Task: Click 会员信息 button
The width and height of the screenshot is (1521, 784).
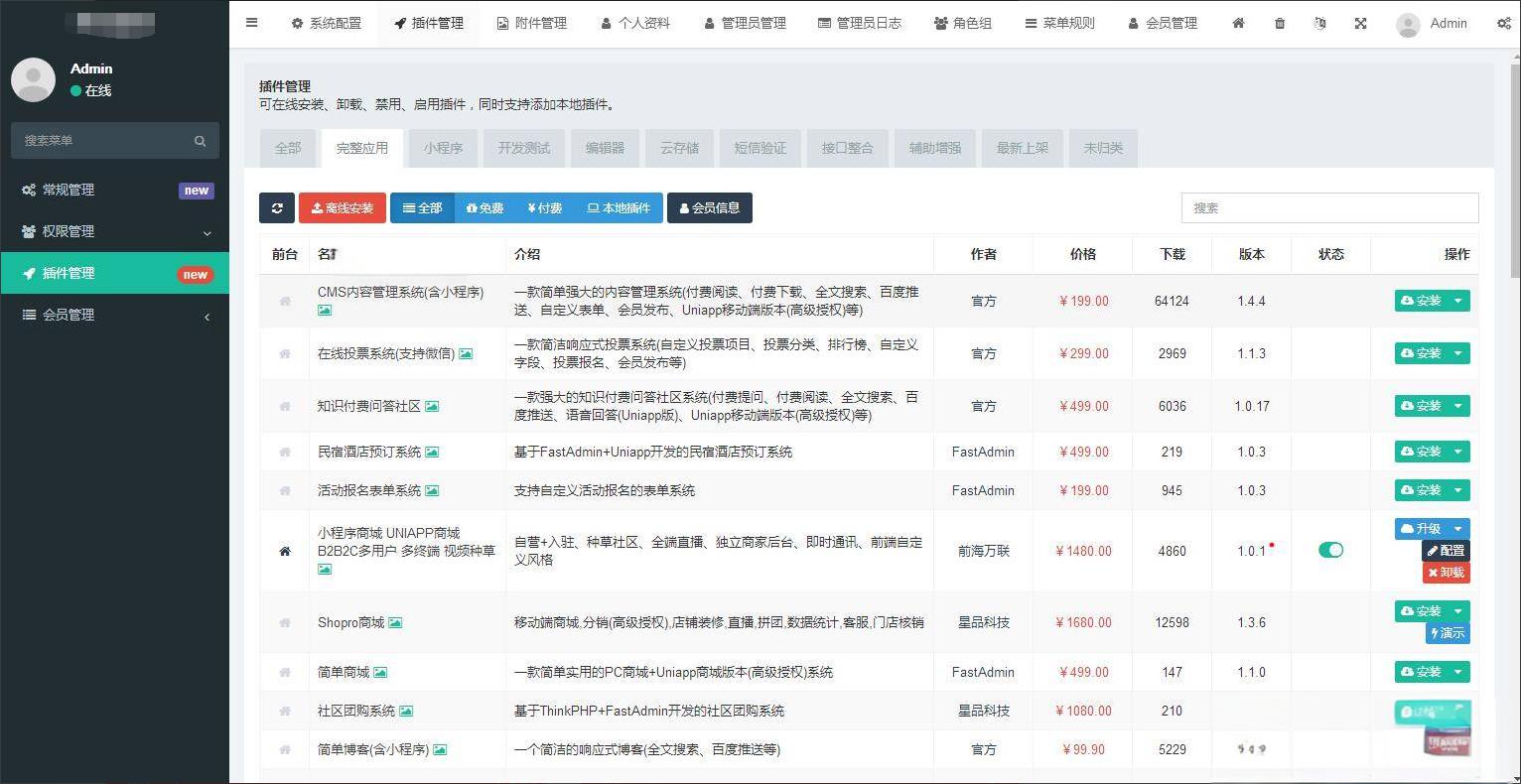Action: pos(710,207)
